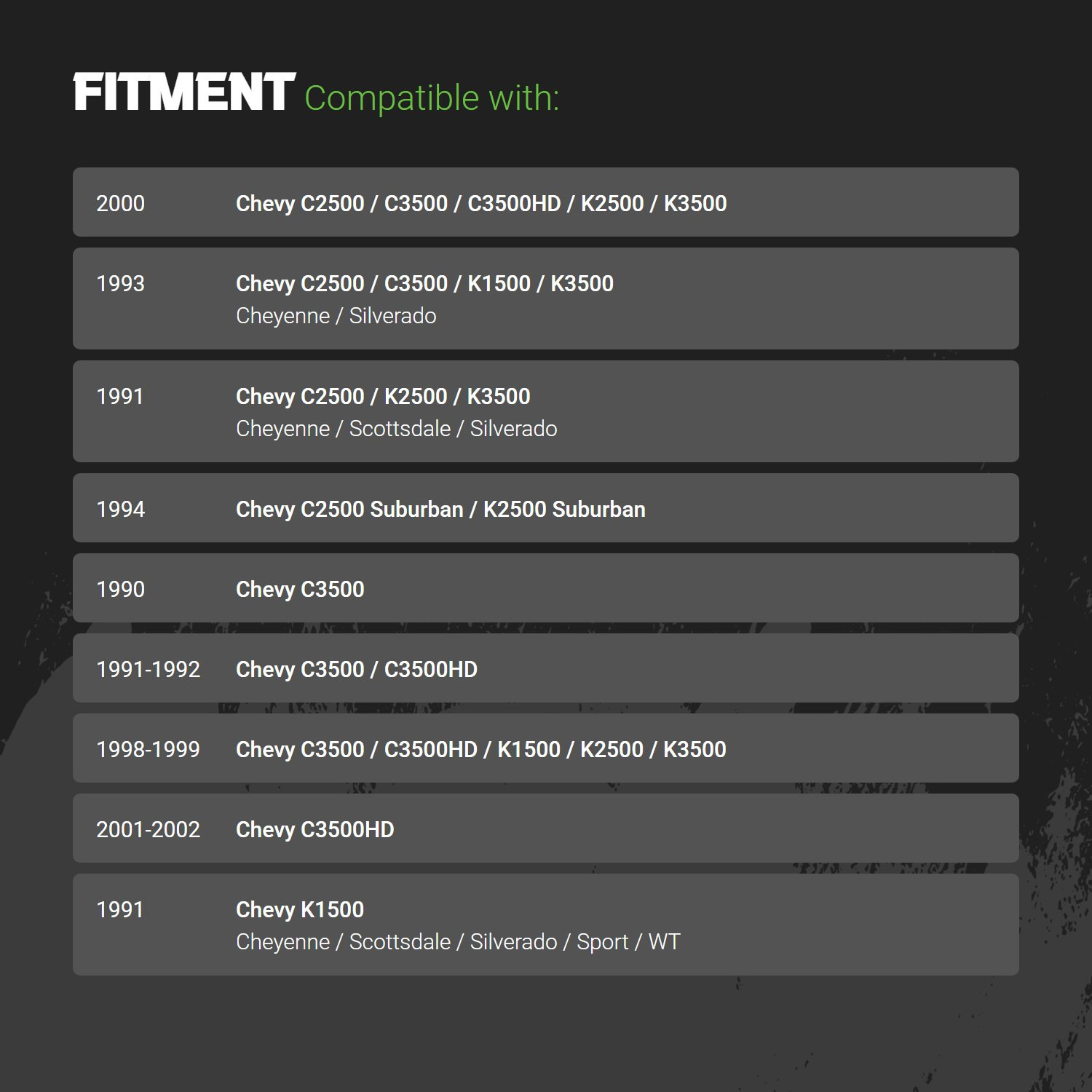Click 'Chevy C2500 Suburban / K2500 Suburban' text
Viewport: 1092px width, 1092px height.
[440, 510]
